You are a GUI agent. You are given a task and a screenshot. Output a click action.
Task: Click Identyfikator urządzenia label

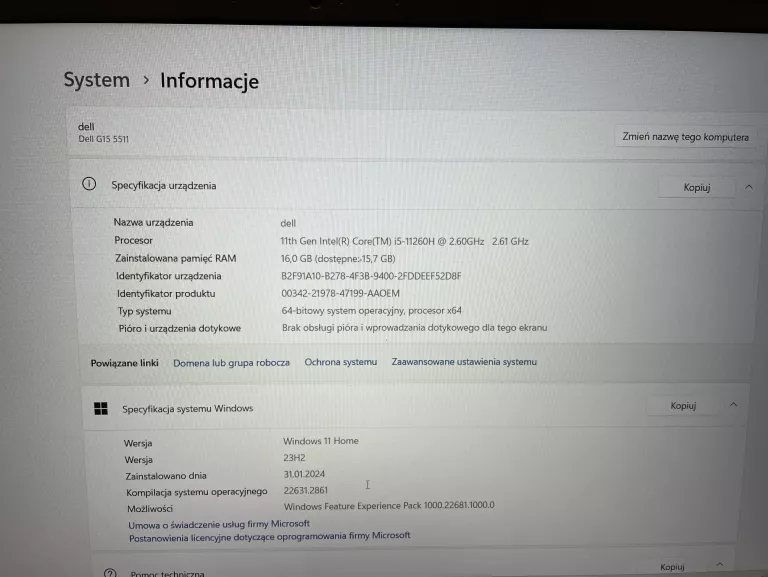click(168, 276)
